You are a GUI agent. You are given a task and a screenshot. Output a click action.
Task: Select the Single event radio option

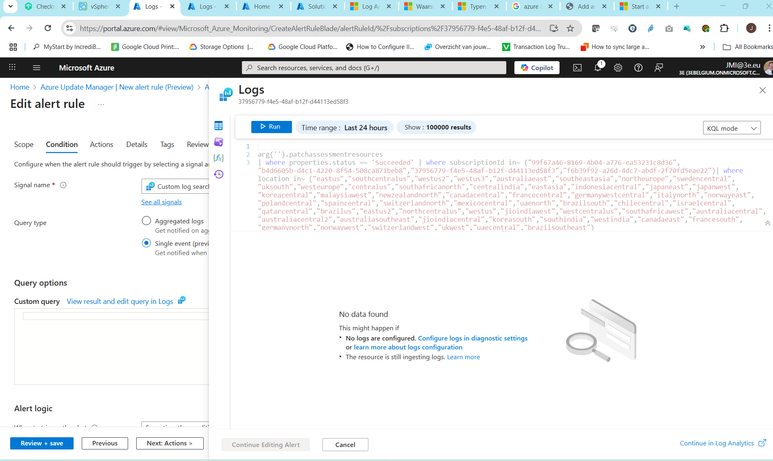click(146, 243)
